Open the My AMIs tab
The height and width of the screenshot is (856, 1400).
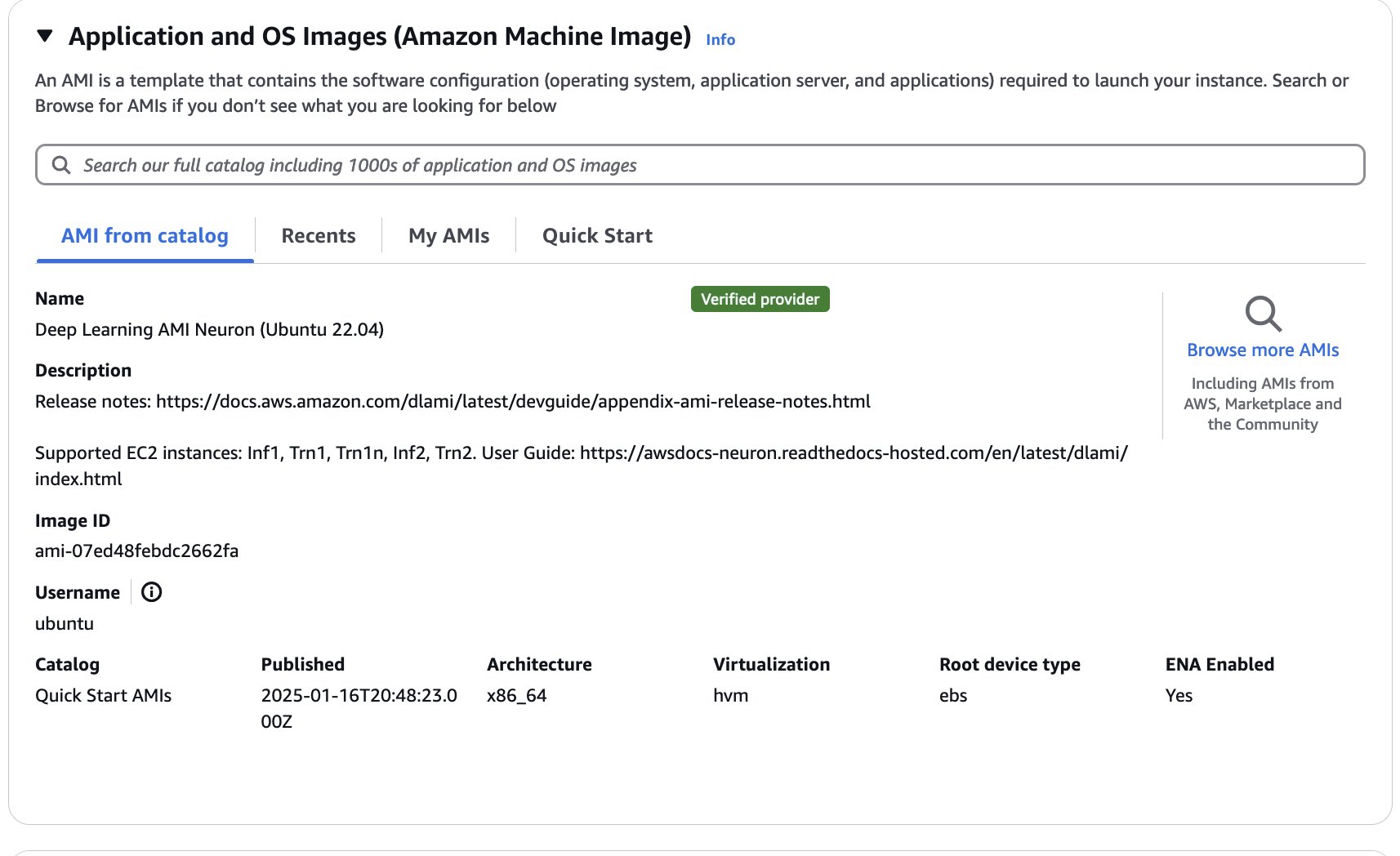coord(448,236)
